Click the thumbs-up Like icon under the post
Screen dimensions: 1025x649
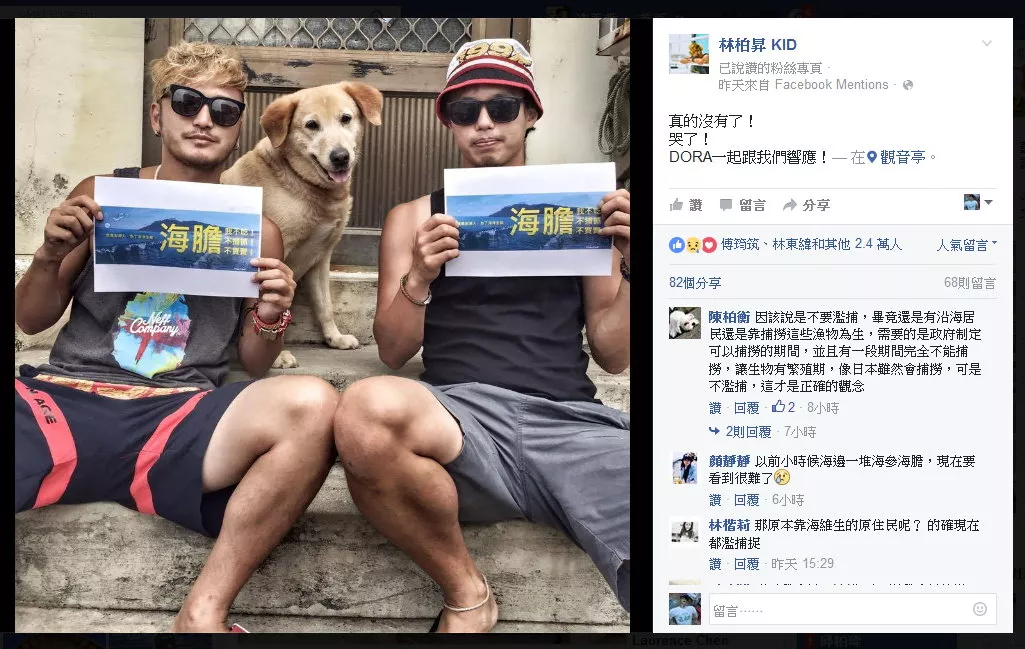click(x=677, y=205)
